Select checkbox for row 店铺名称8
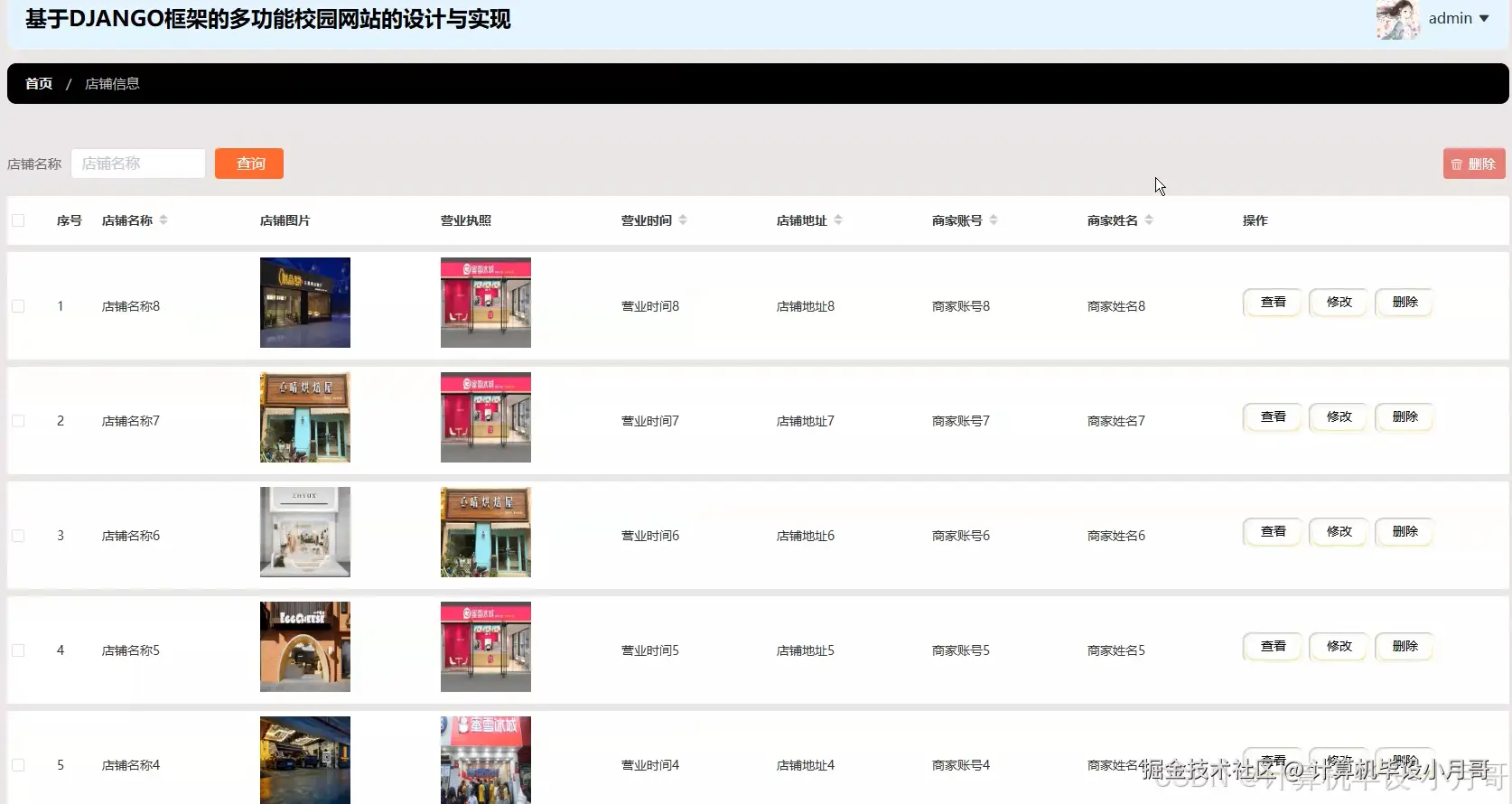The image size is (1512, 804). (x=18, y=306)
